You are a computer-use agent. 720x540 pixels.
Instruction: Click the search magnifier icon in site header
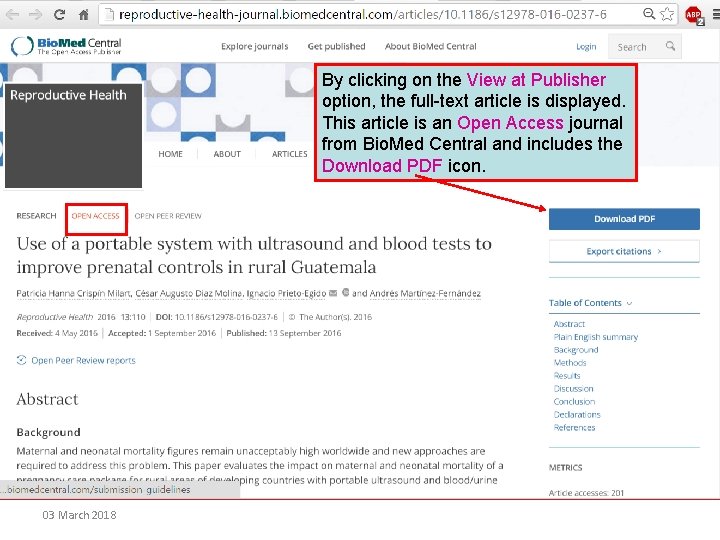click(670, 46)
